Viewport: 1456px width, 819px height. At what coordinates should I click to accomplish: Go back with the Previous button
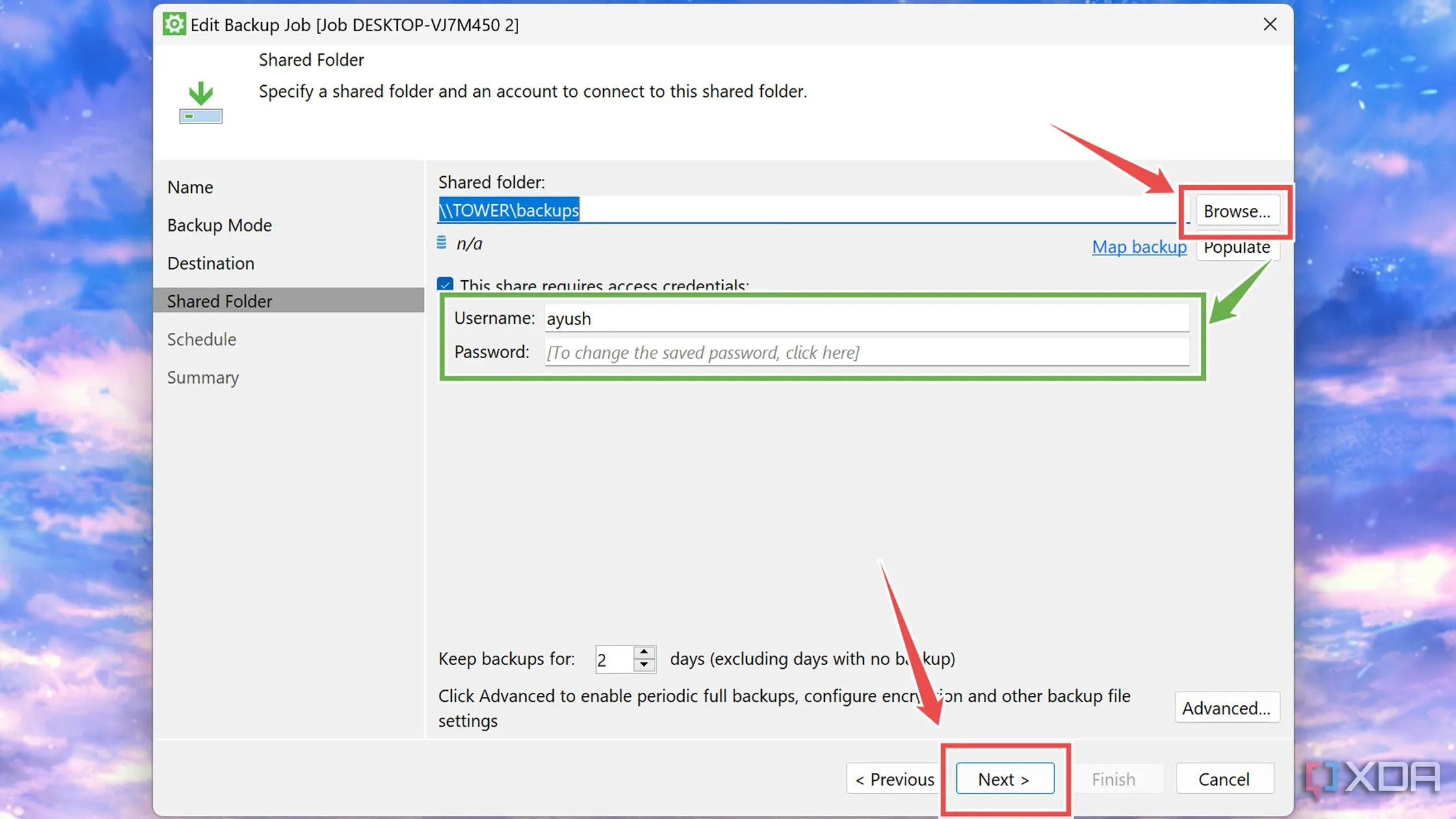894,779
